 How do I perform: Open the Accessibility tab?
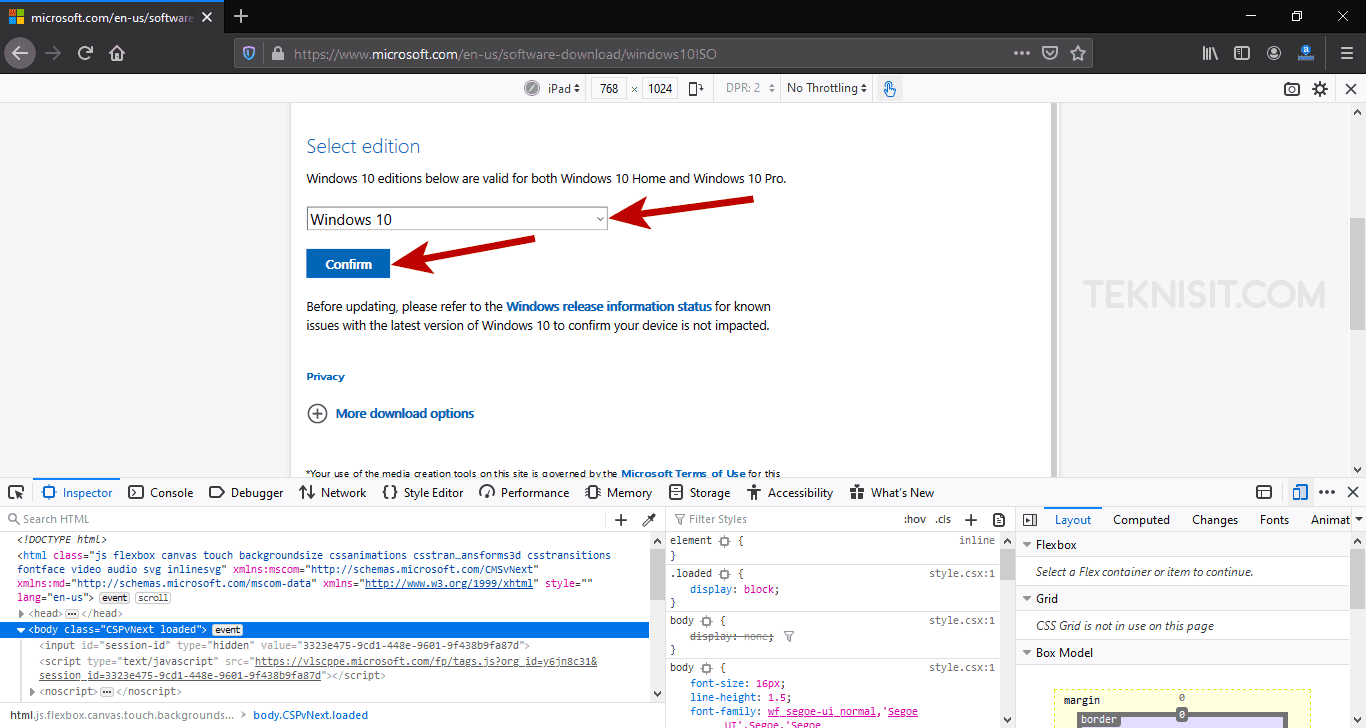pos(788,492)
